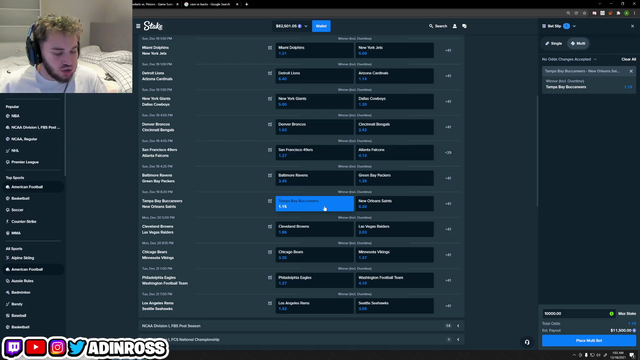Open NBA in Popular sidebar

click(x=16, y=116)
